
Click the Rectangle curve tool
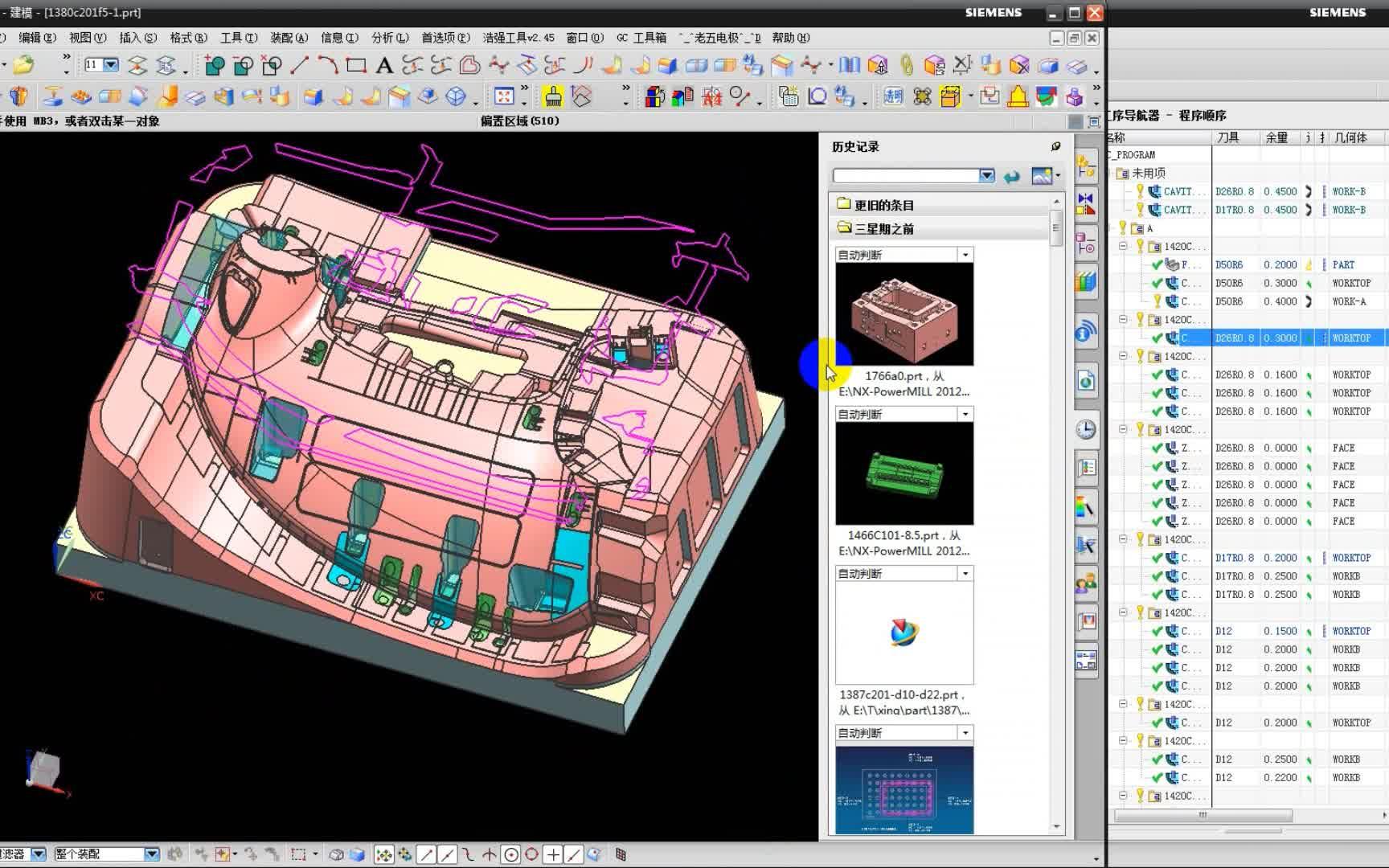[x=355, y=65]
